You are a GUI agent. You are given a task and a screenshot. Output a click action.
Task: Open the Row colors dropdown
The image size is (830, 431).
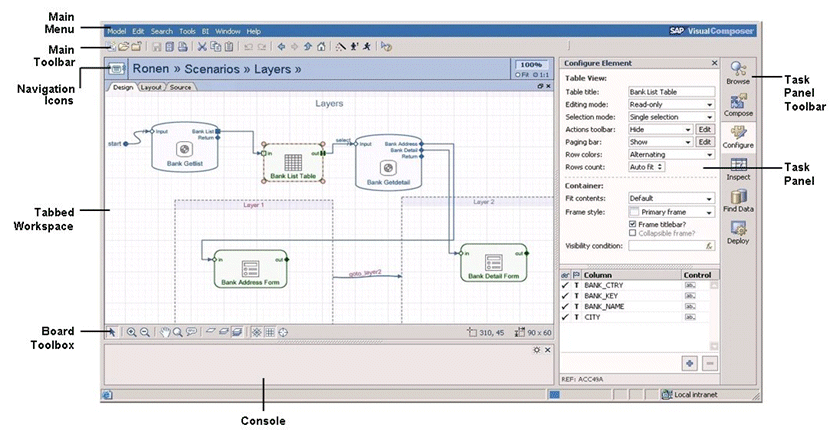(x=671, y=155)
